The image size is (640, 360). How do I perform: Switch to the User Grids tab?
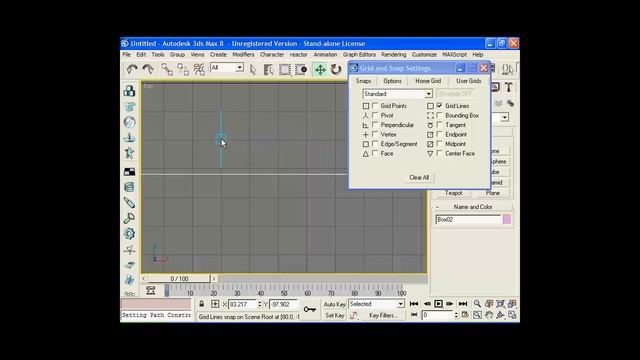coord(469,81)
